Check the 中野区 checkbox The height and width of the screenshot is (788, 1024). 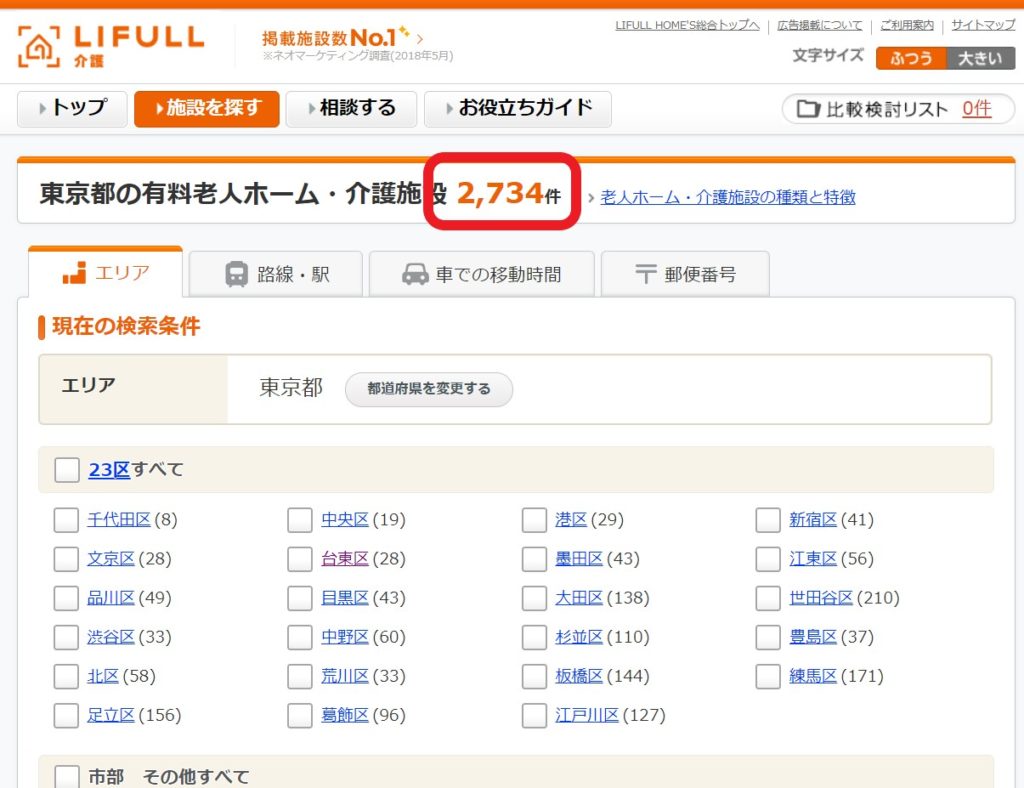300,638
